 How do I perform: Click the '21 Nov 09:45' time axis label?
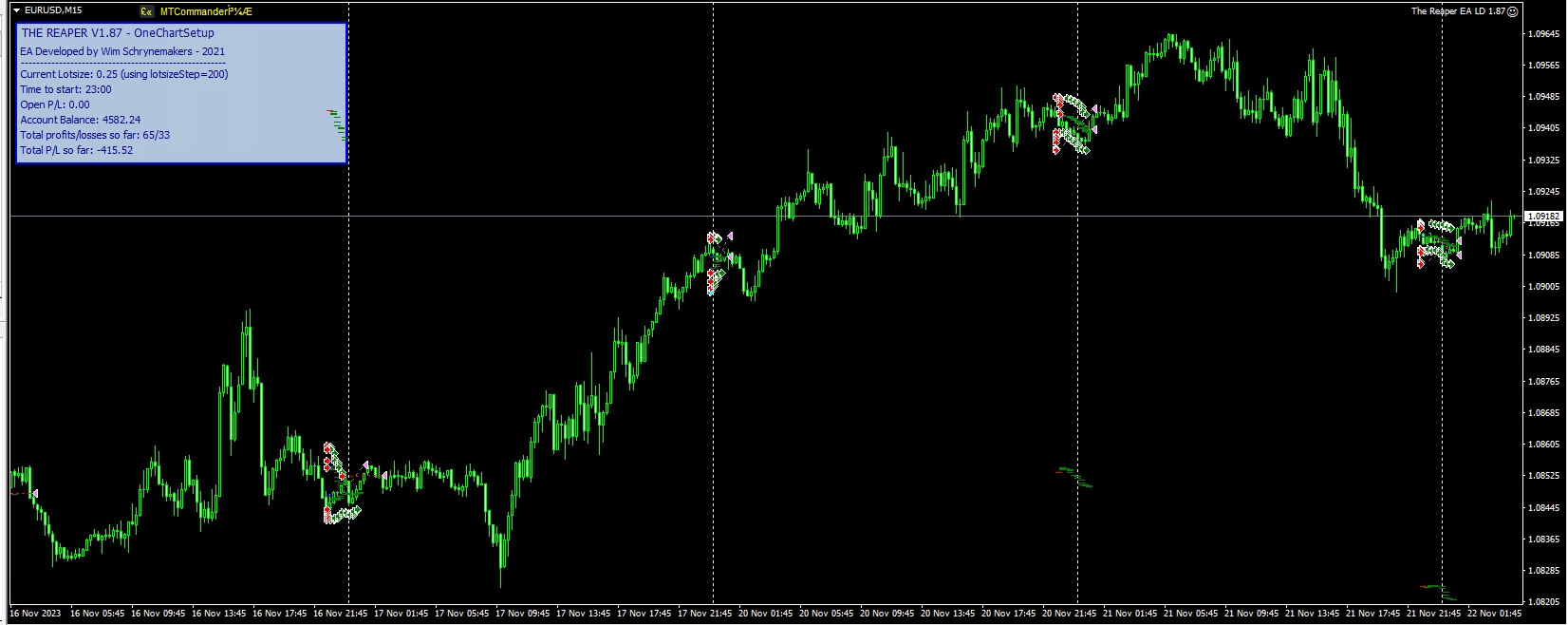[1251, 613]
